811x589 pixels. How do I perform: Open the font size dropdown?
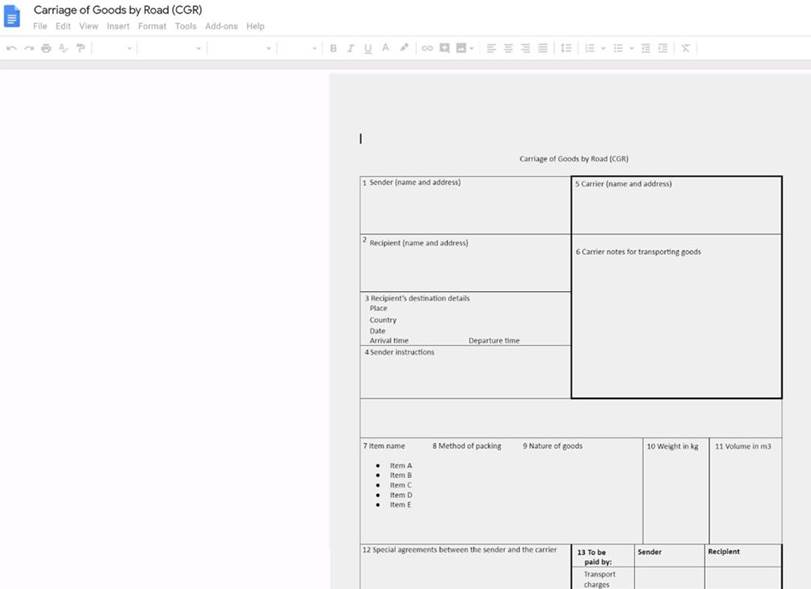tap(298, 48)
